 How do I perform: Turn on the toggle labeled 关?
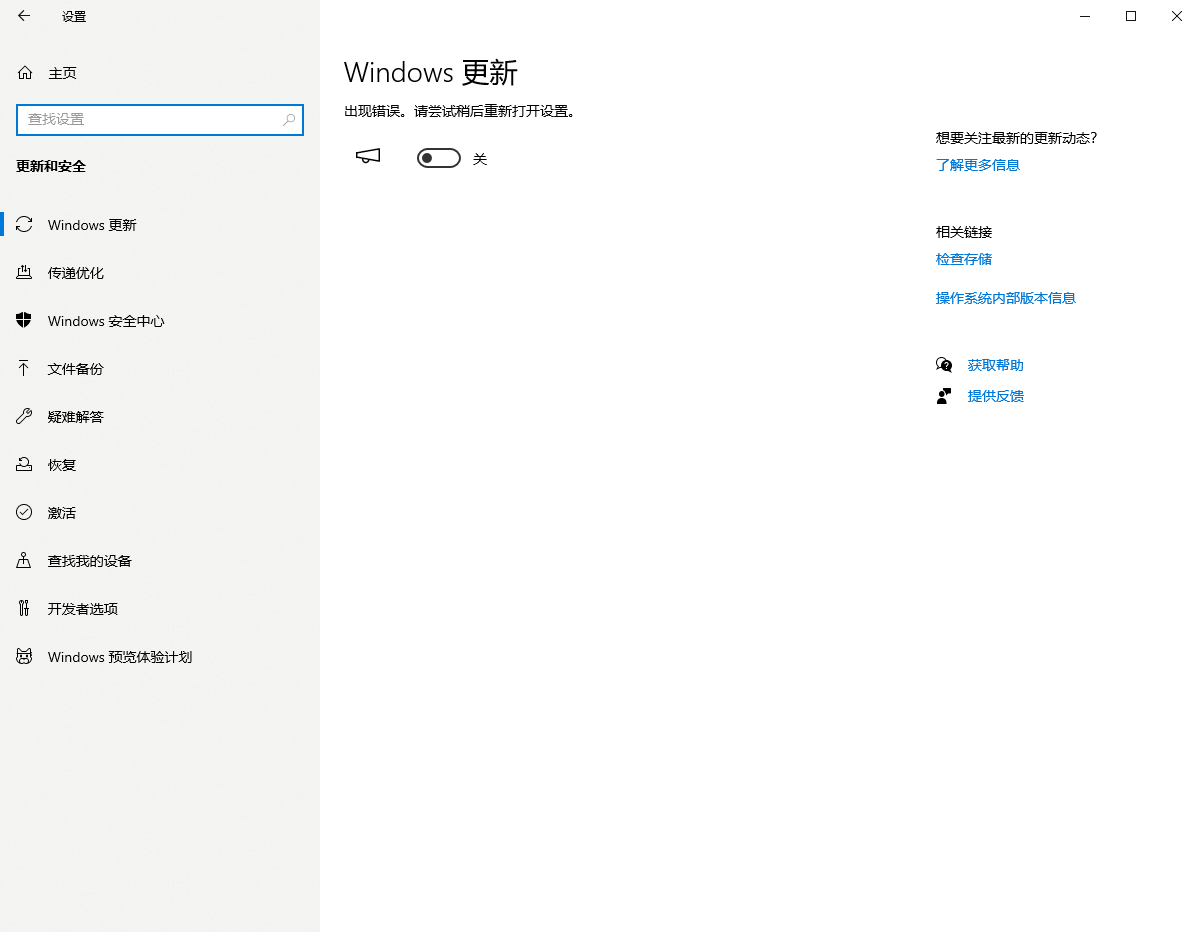pos(439,158)
